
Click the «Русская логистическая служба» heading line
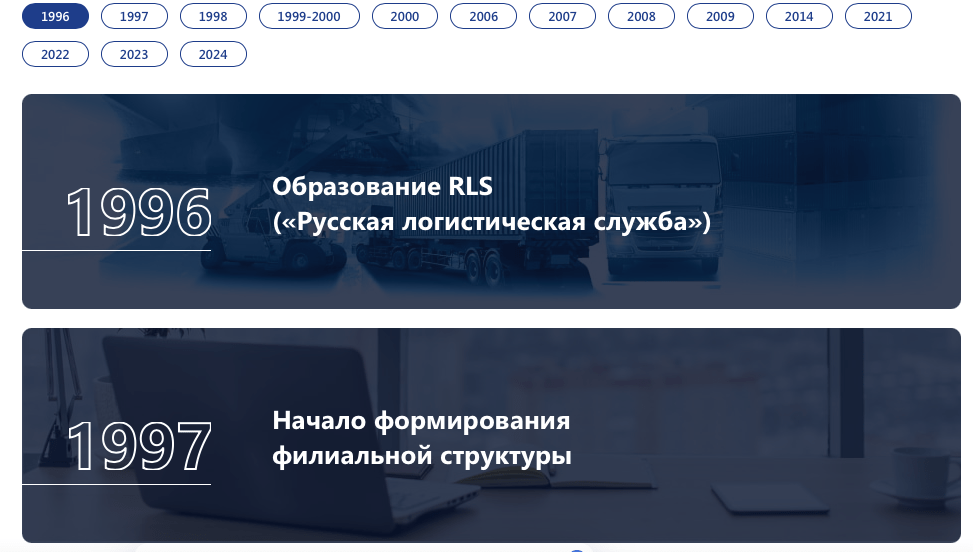coord(491,222)
